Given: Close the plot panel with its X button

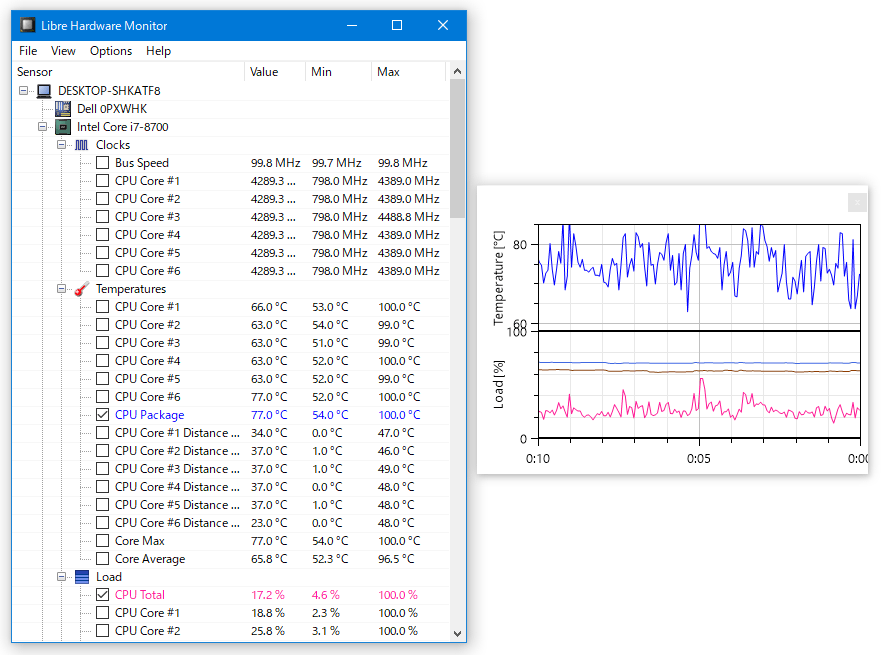Looking at the screenshot, I should [x=857, y=203].
